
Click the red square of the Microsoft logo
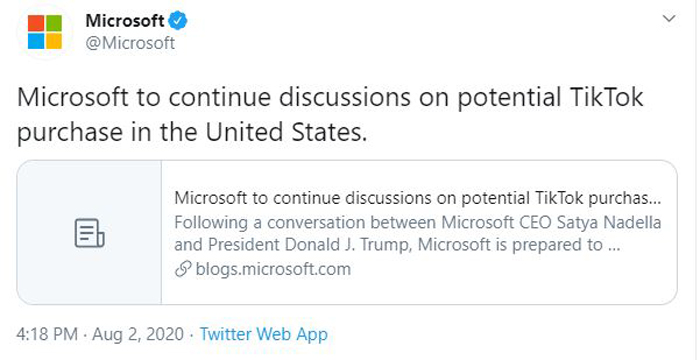[x=36, y=23]
